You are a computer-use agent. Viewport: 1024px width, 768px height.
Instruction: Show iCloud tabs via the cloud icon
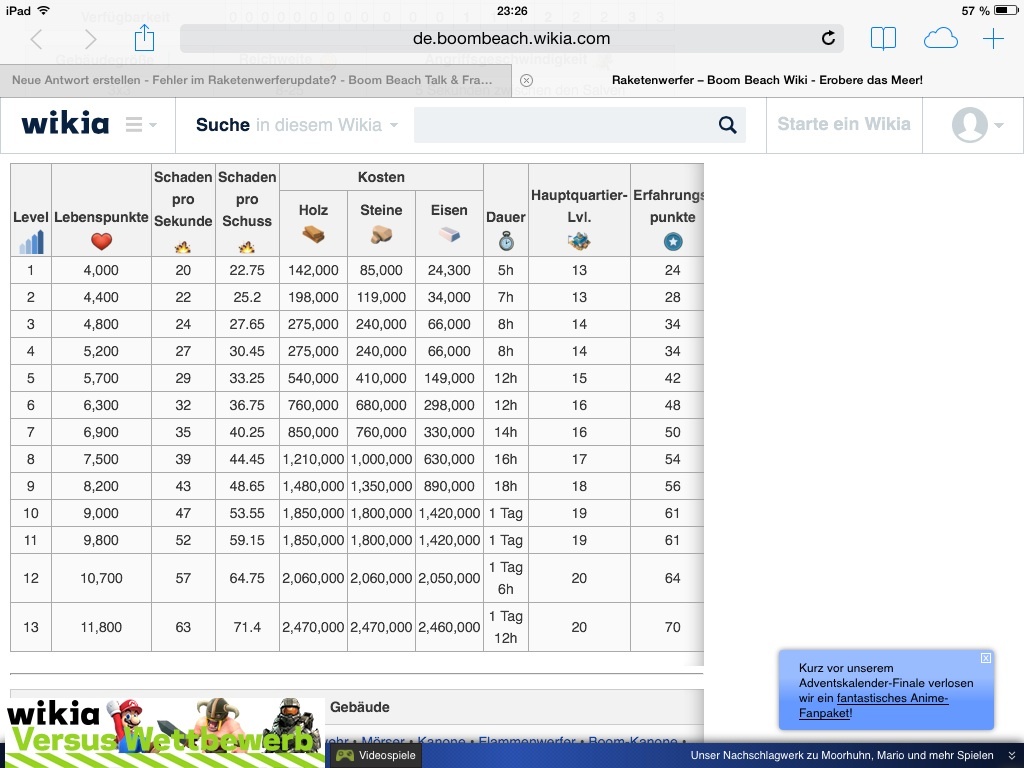(940, 39)
